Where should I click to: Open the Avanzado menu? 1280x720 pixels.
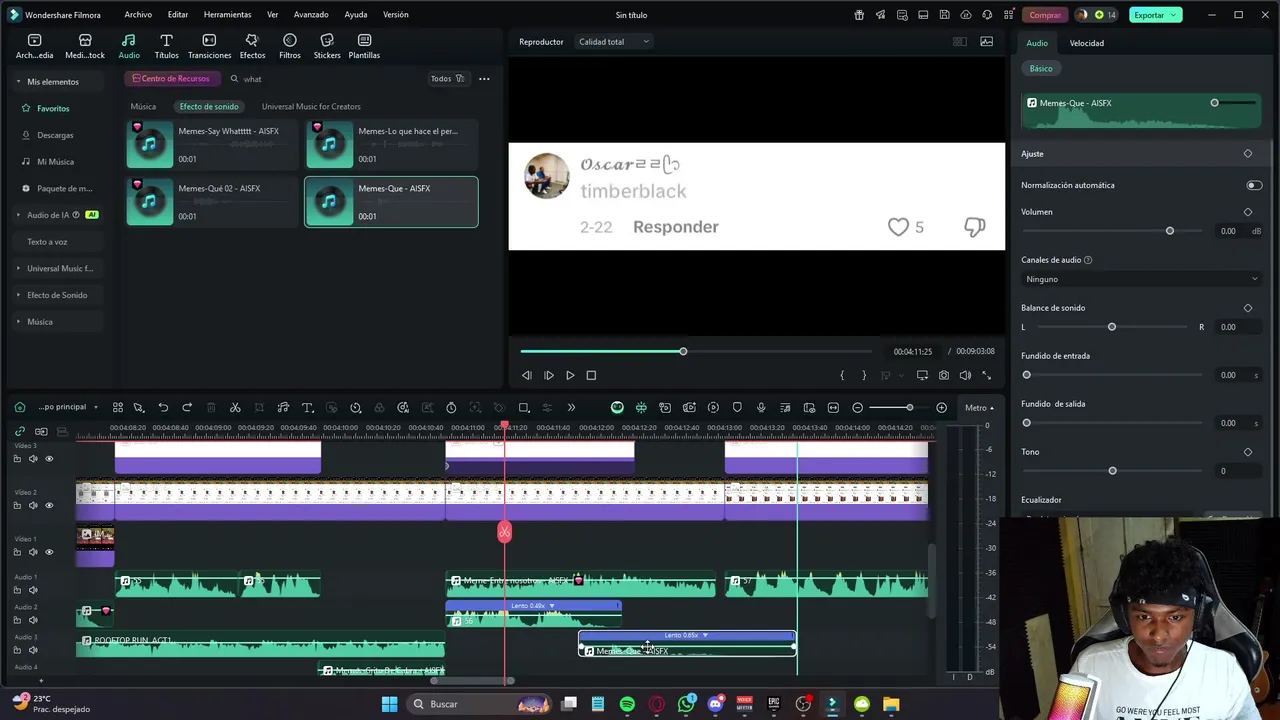(x=311, y=15)
